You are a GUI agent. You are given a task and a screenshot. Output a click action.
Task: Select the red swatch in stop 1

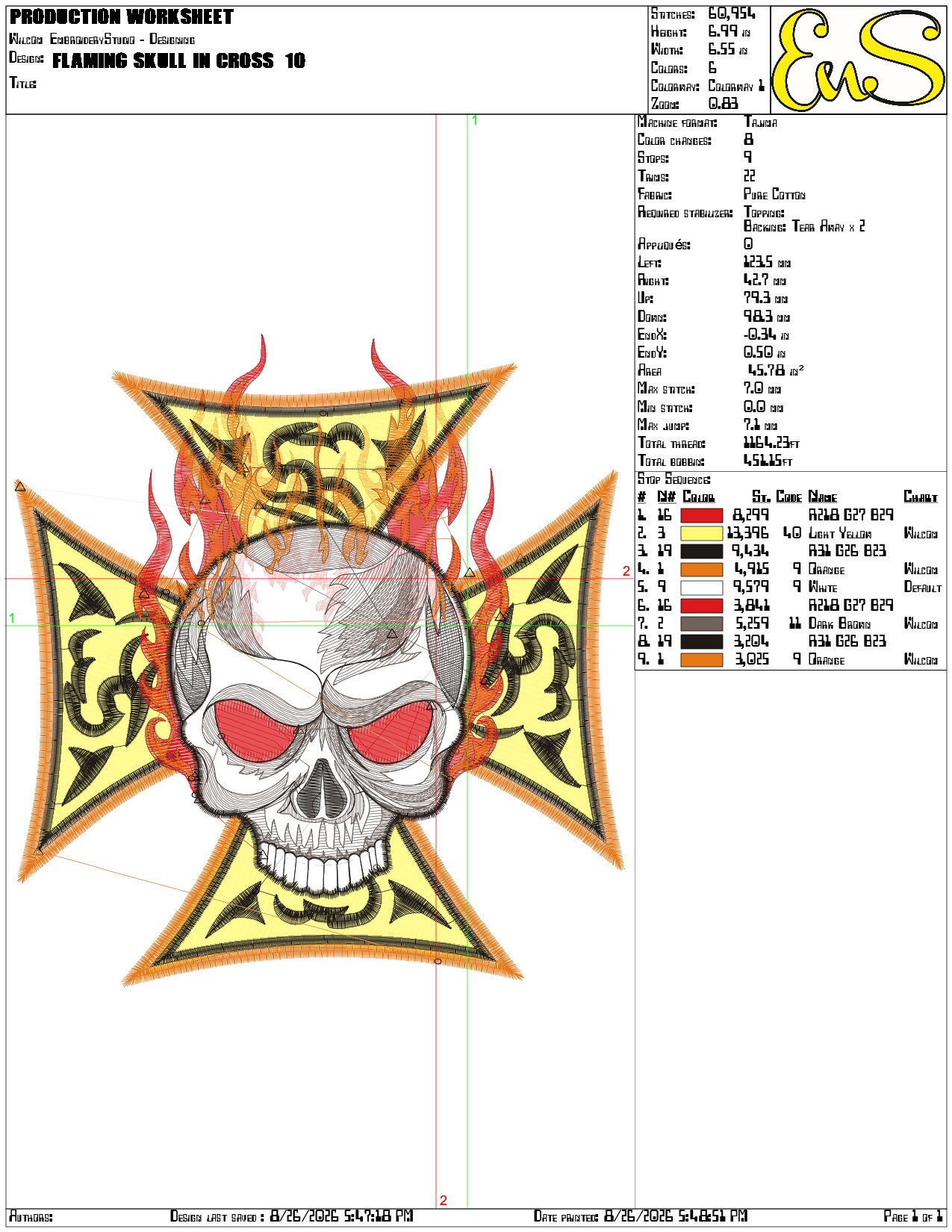(x=701, y=515)
